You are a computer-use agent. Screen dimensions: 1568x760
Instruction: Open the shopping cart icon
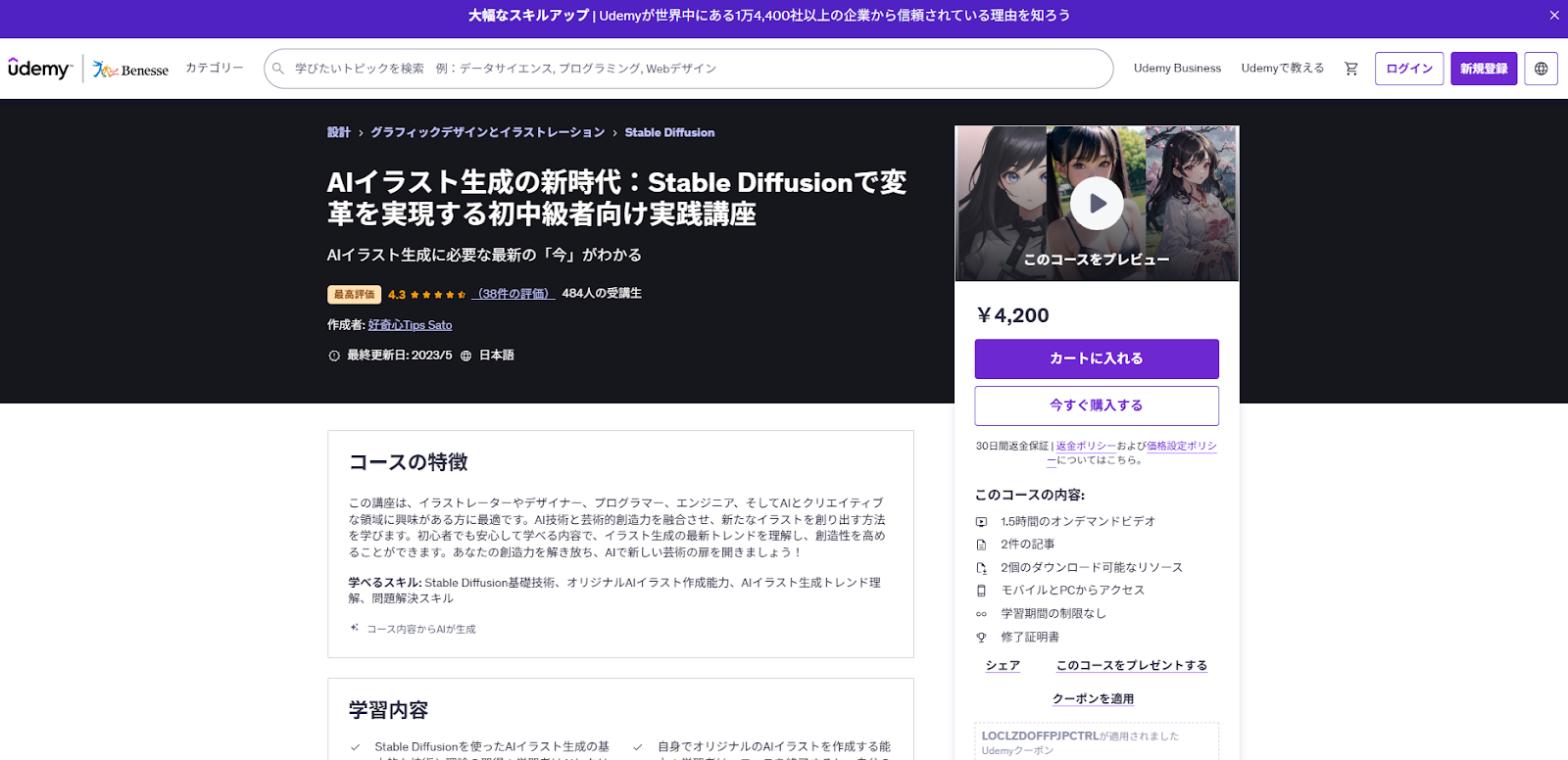1351,69
